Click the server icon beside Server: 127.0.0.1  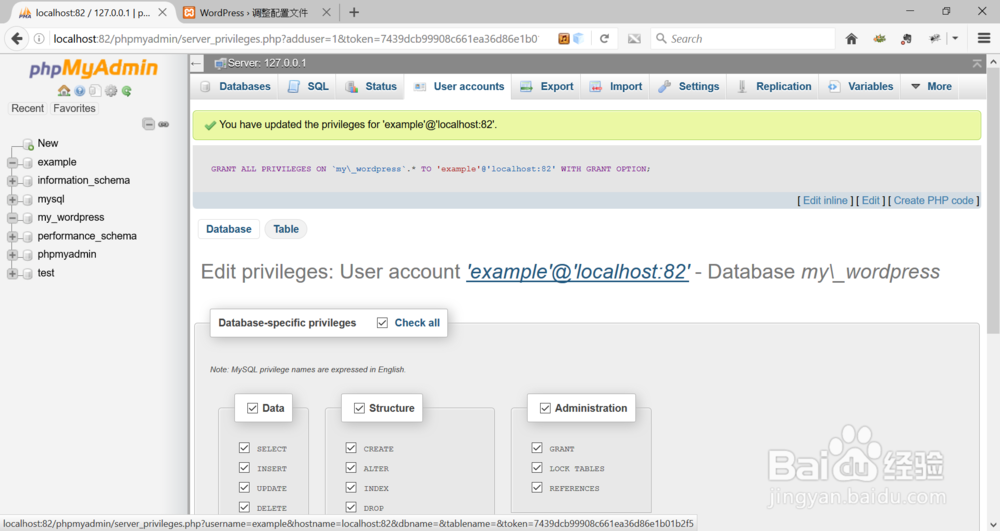click(220, 63)
